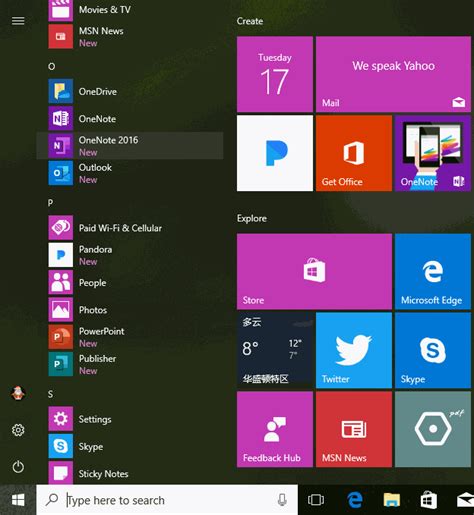
Task: Open the Power options button
Action: 18,467
